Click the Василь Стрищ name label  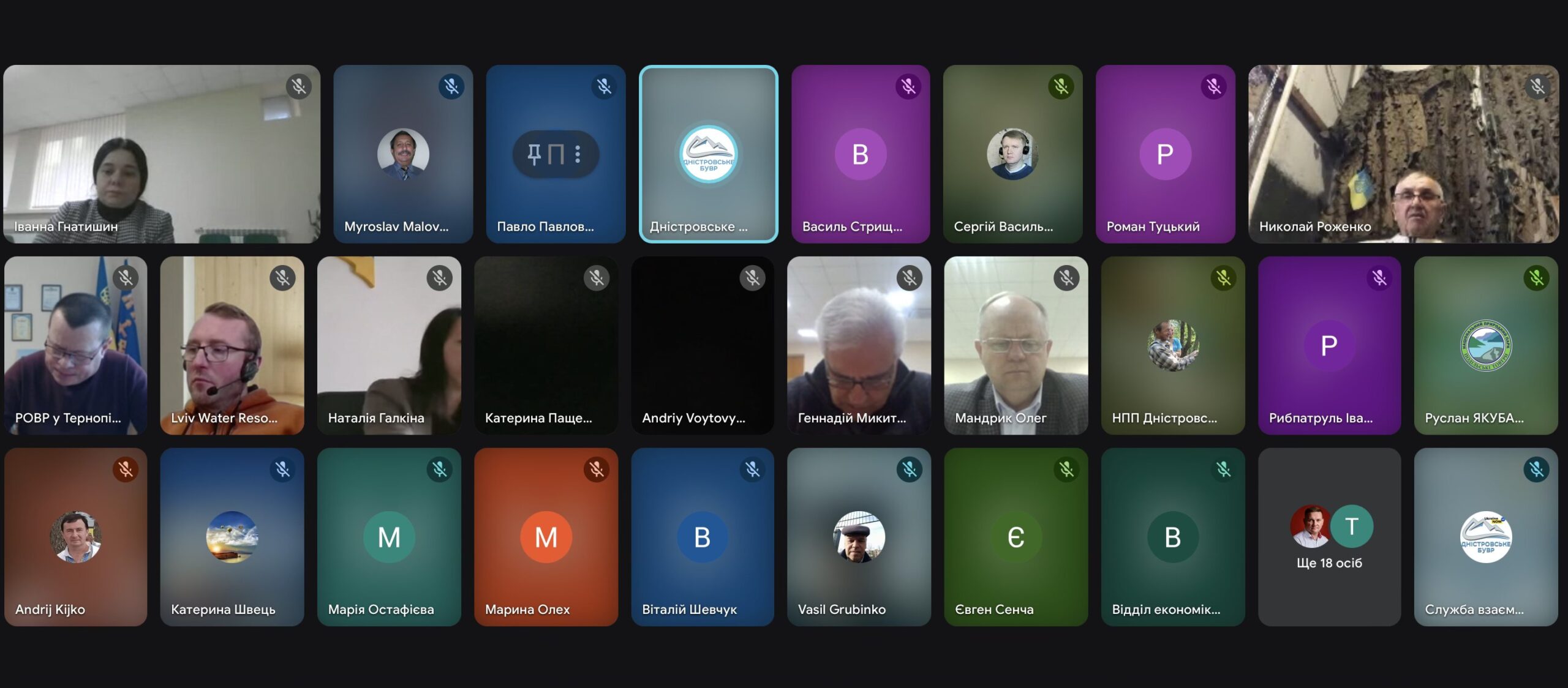click(x=852, y=226)
